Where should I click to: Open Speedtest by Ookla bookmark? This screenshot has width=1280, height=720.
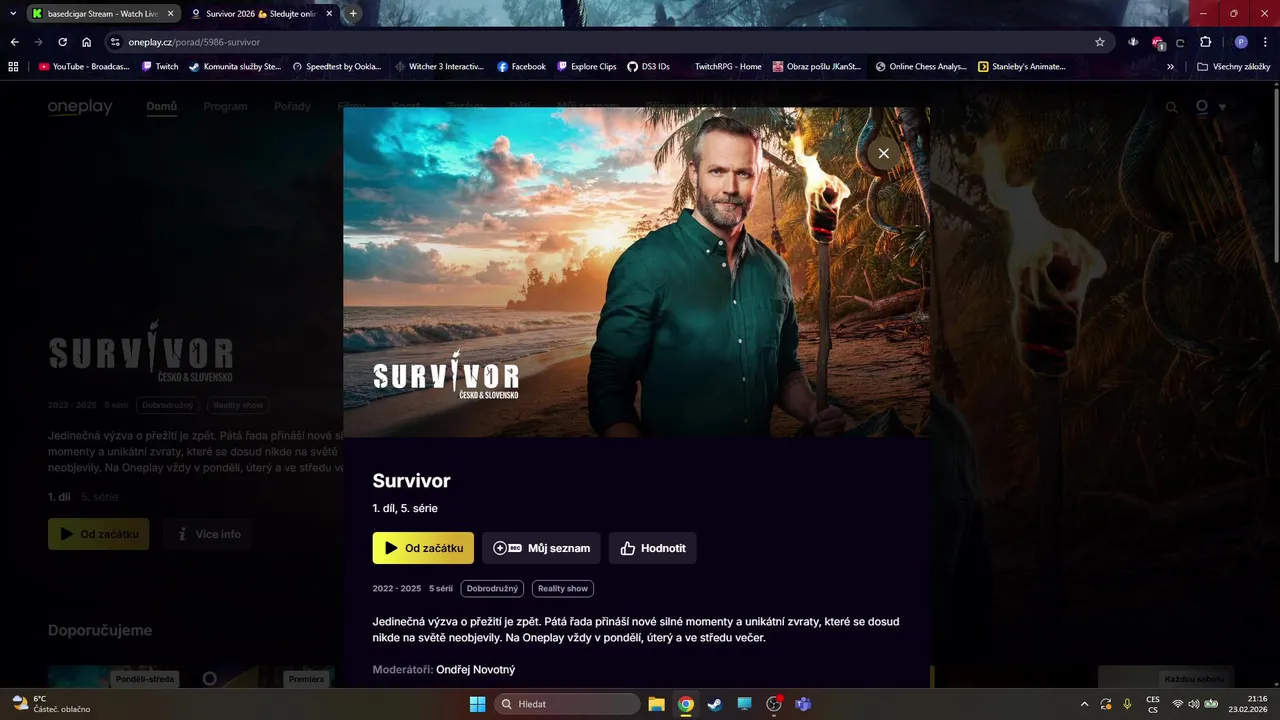[336, 67]
